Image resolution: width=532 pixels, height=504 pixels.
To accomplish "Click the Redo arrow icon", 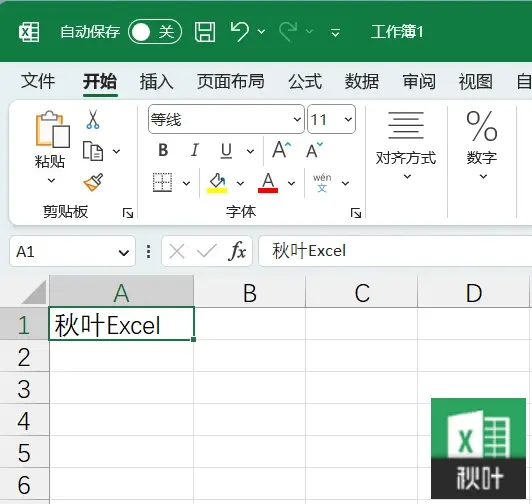I will click(288, 32).
